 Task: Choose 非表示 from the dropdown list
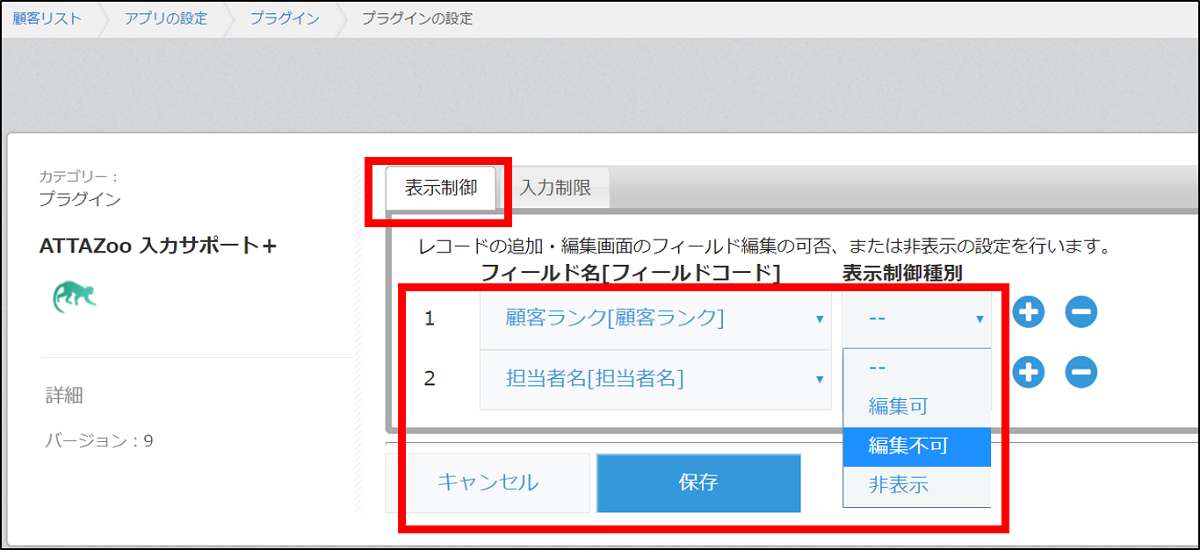[x=917, y=486]
